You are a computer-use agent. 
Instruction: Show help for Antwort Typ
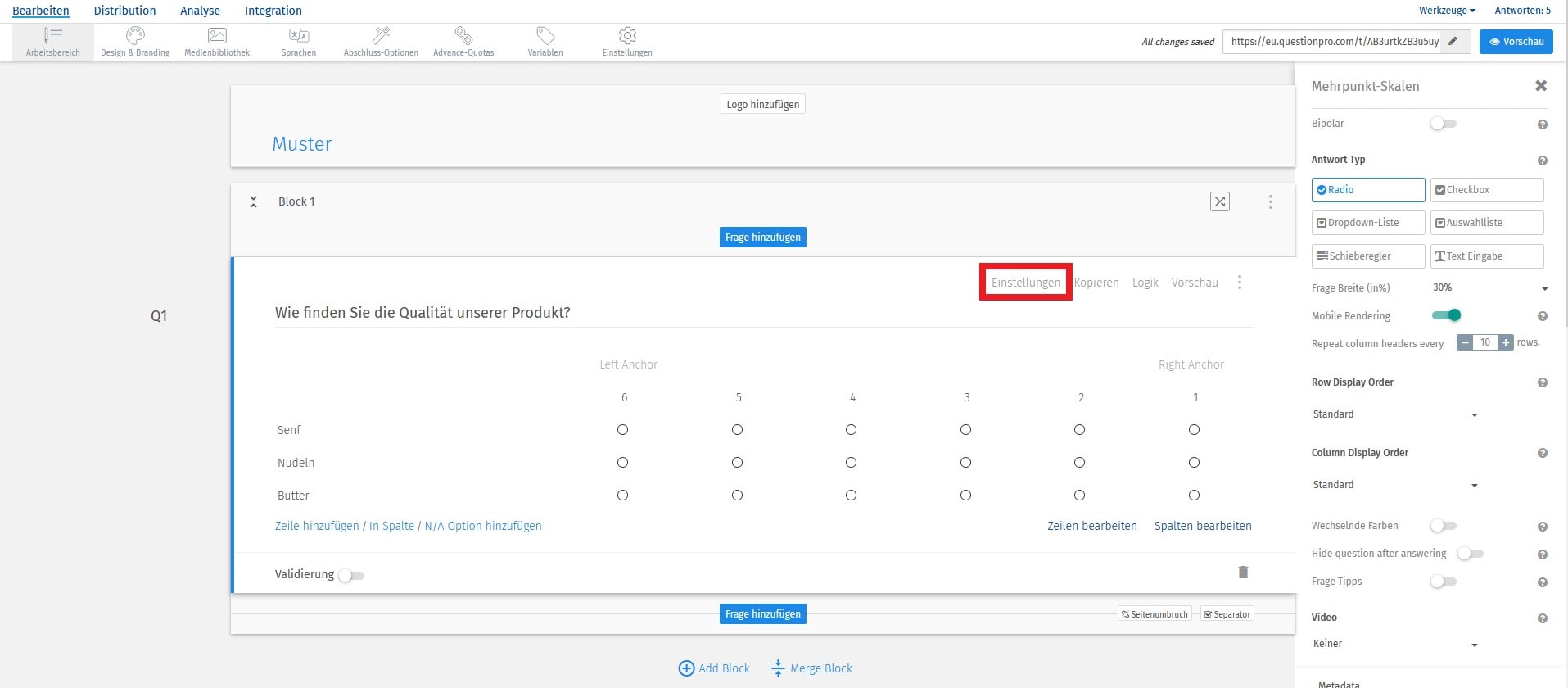tap(1543, 161)
